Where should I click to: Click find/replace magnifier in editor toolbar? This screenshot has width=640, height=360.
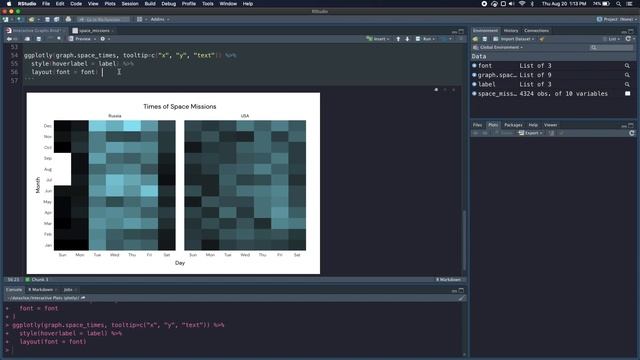click(59, 39)
